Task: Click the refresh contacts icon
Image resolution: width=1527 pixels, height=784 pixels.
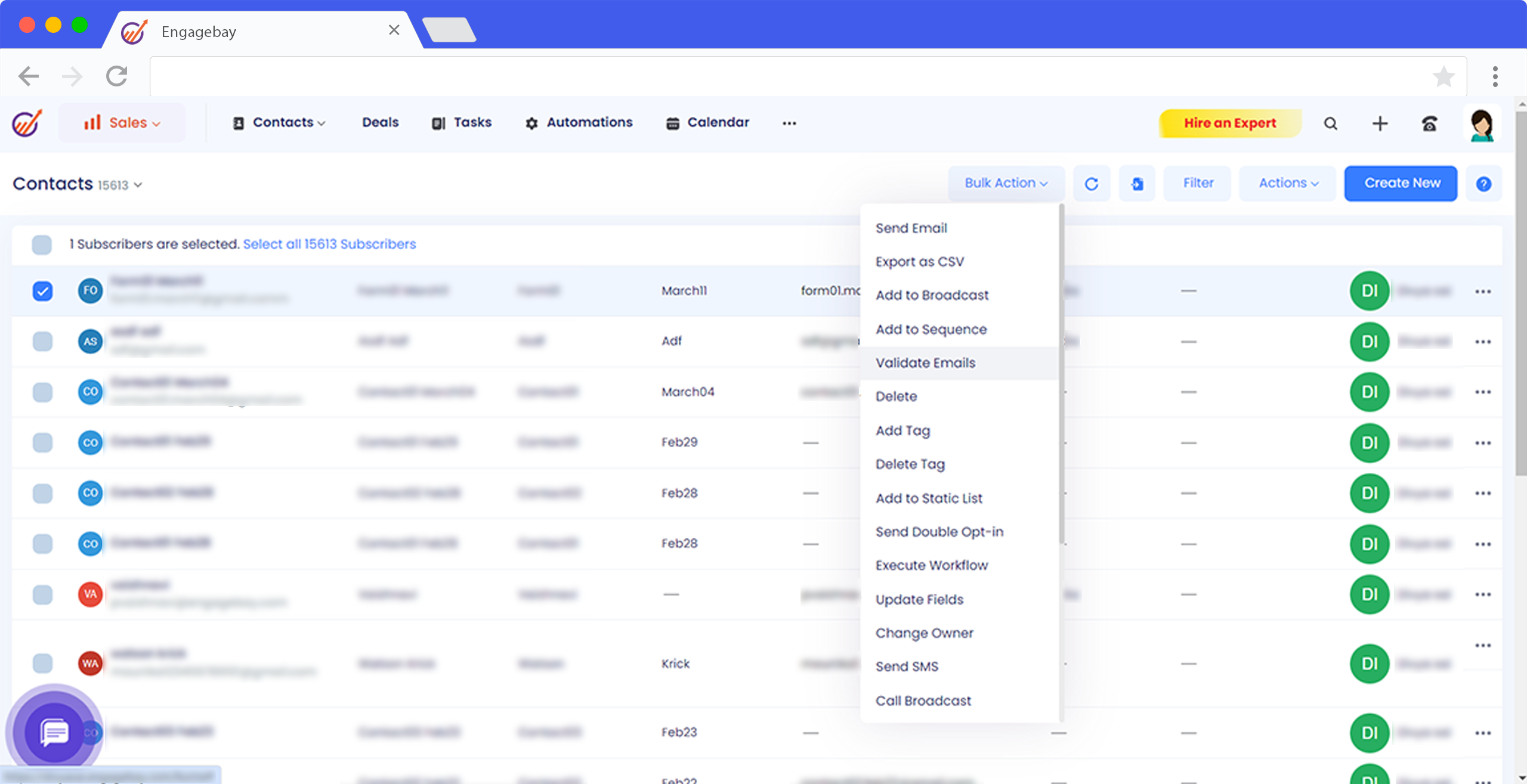Action: [1091, 184]
